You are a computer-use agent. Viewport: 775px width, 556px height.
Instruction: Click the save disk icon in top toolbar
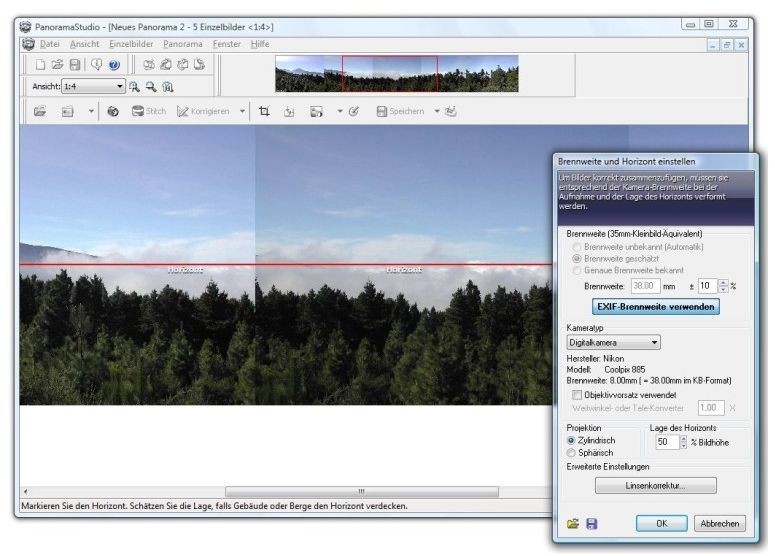click(x=75, y=65)
